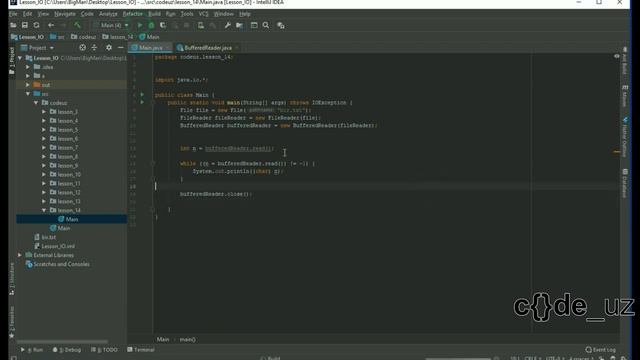The height and width of the screenshot is (360, 640).
Task: Expand the lesson_3 package
Action: pyautogui.click(x=44, y=112)
